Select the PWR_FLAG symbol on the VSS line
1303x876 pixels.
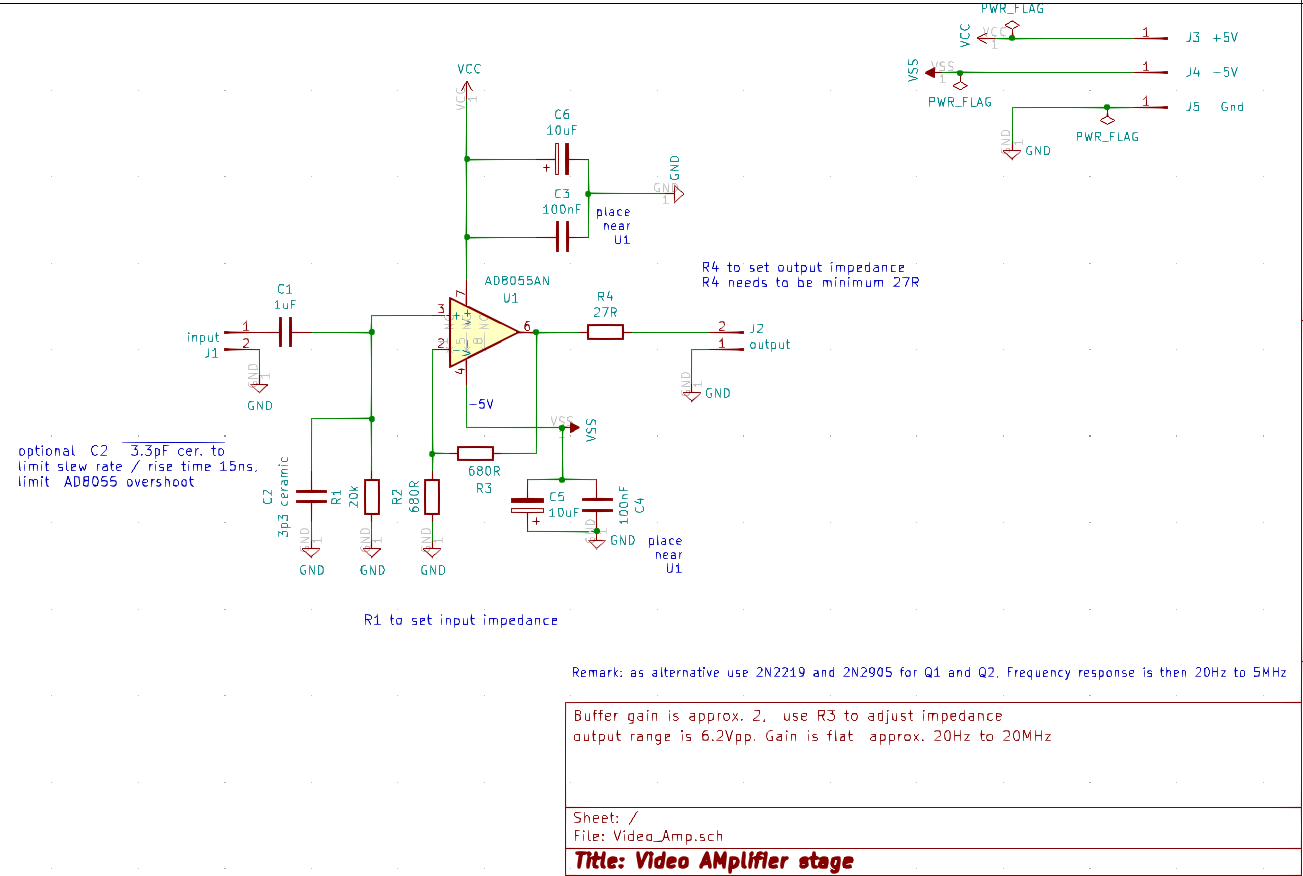tap(960, 83)
